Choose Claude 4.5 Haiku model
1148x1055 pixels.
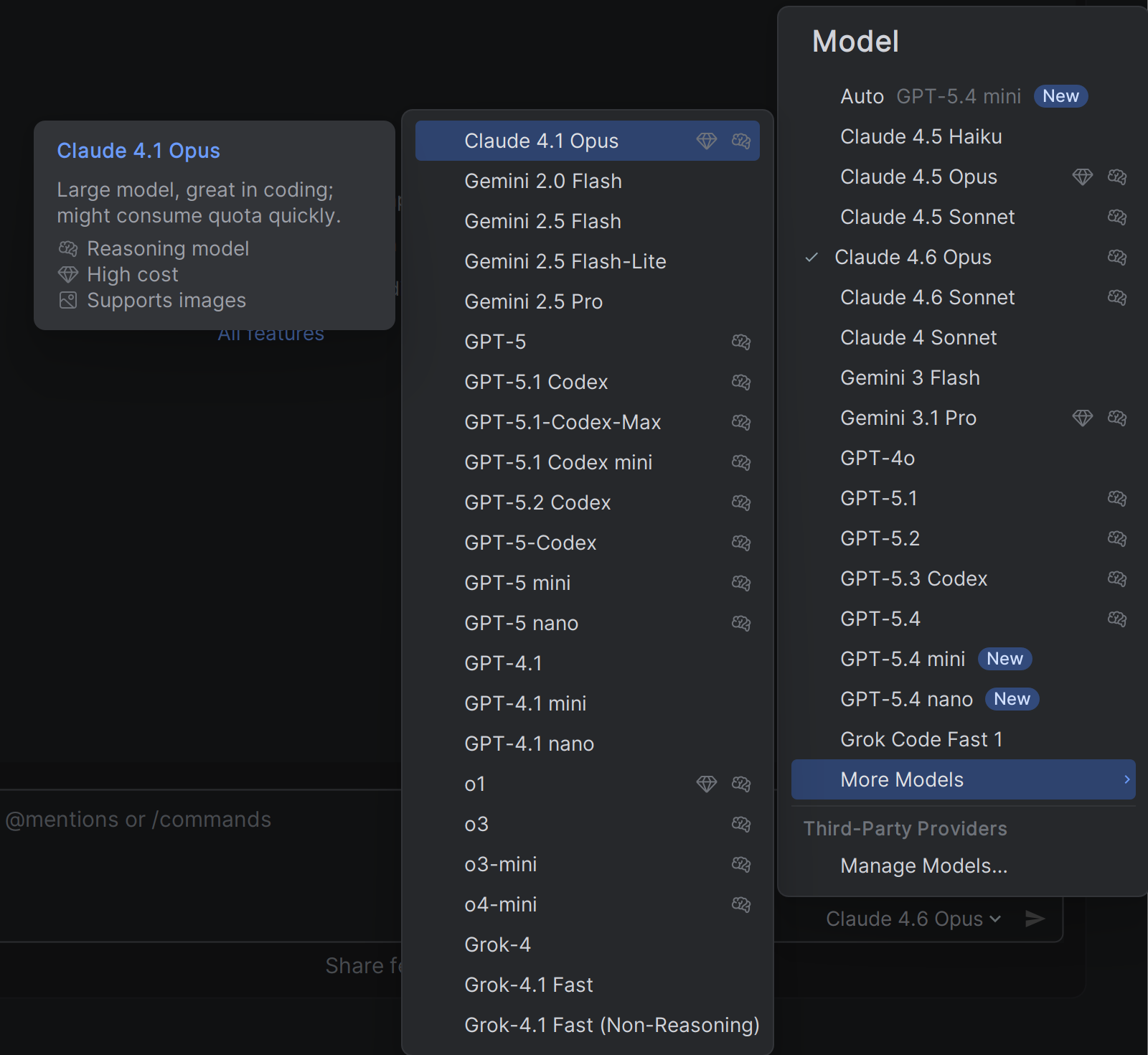pos(964,136)
